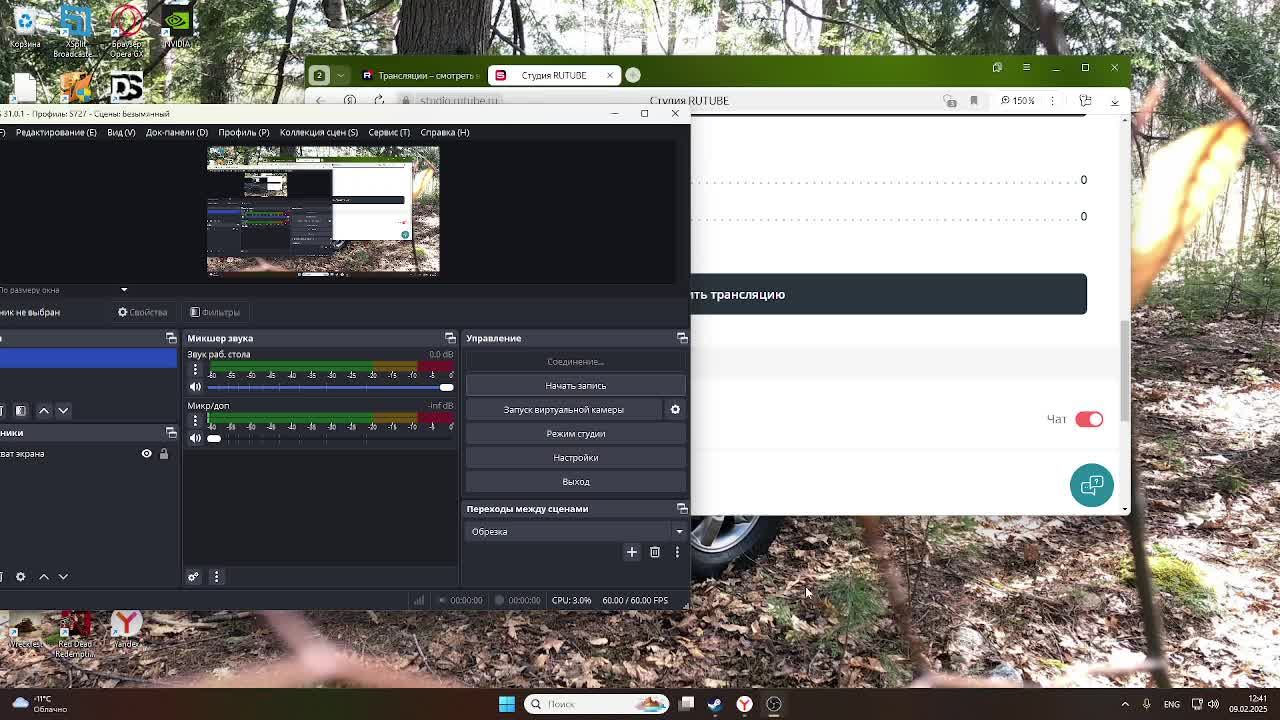Viewport: 1280px width, 720px height.
Task: Close the Студия RUTUBE browser tab
Action: tap(609, 75)
